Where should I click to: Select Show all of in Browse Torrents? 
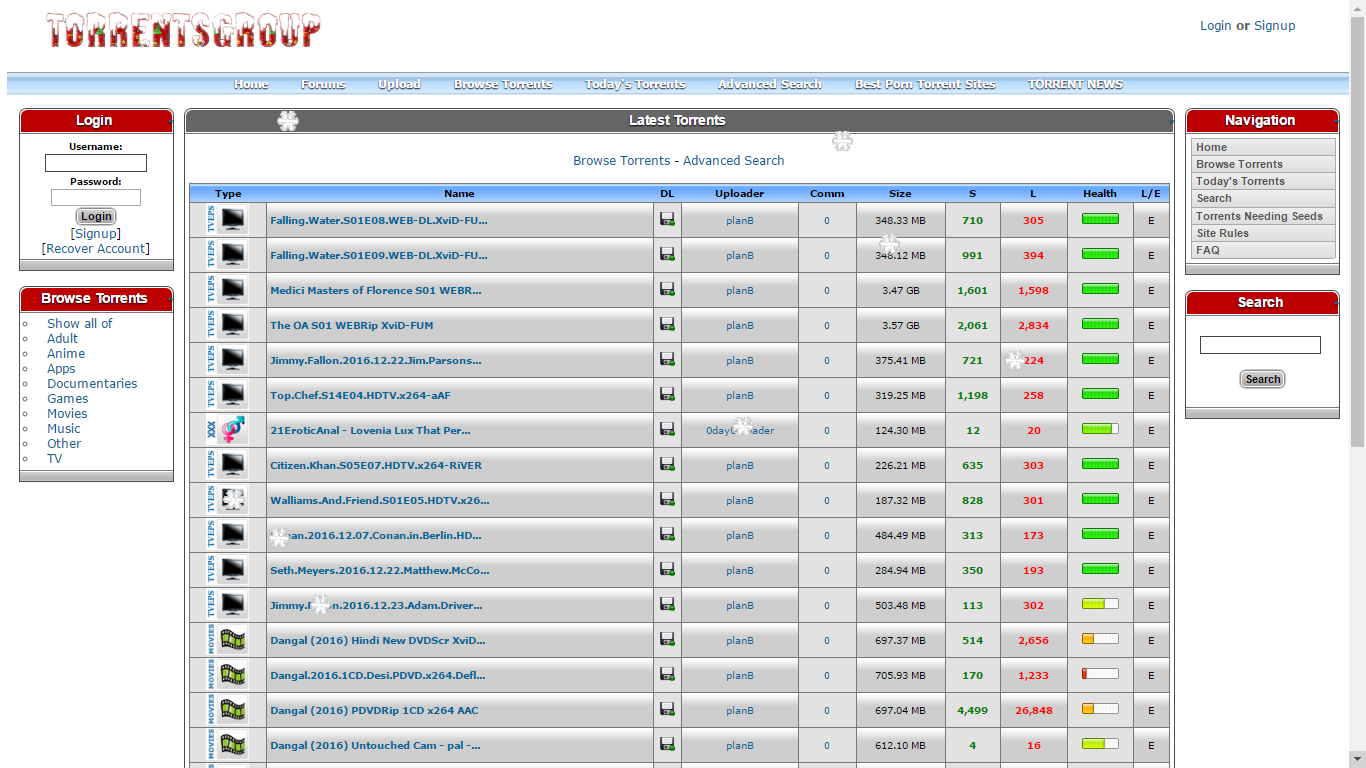[80, 324]
